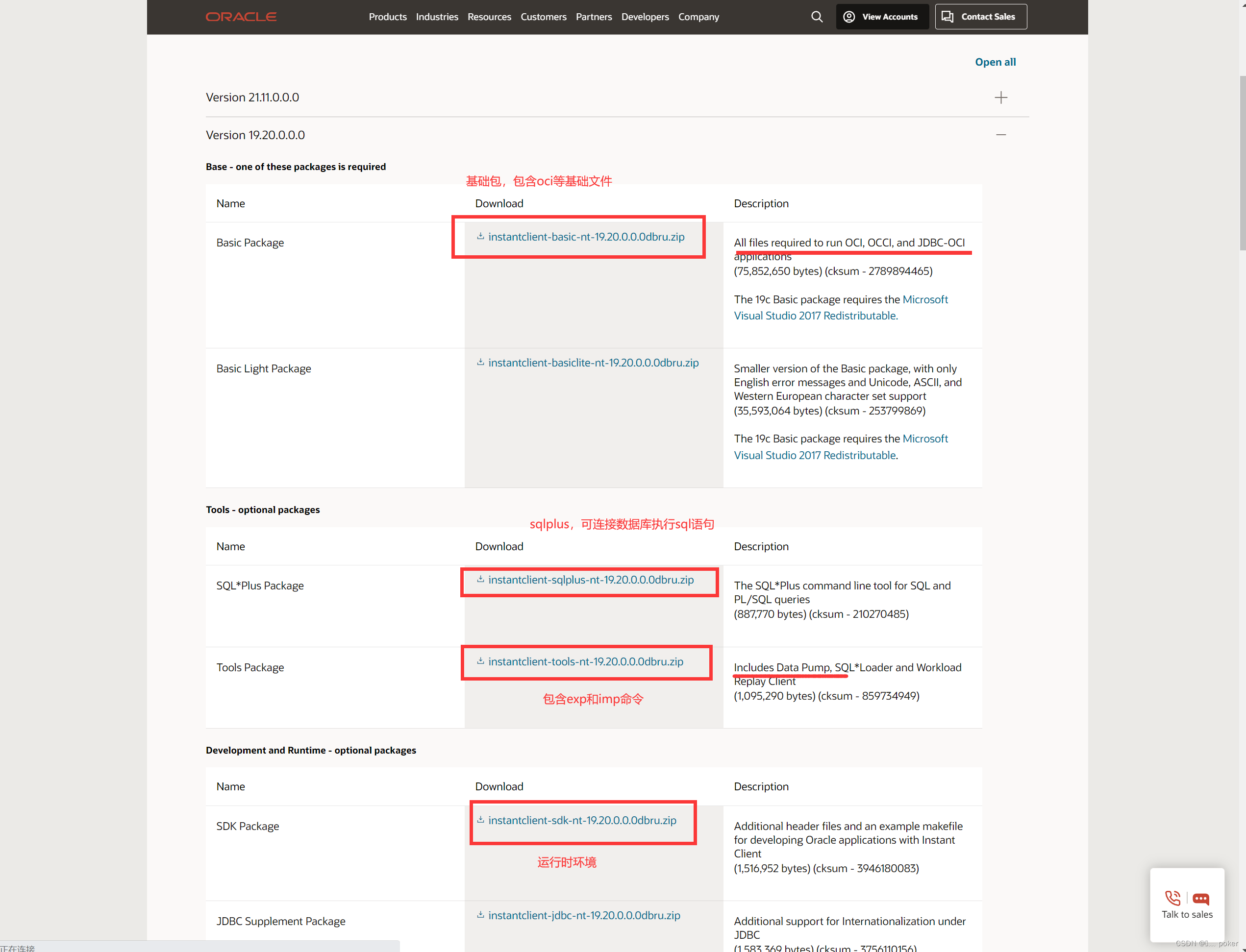This screenshot has width=1246, height=952.
Task: Click the chat bubble icon in sales widget
Action: tap(1200, 899)
